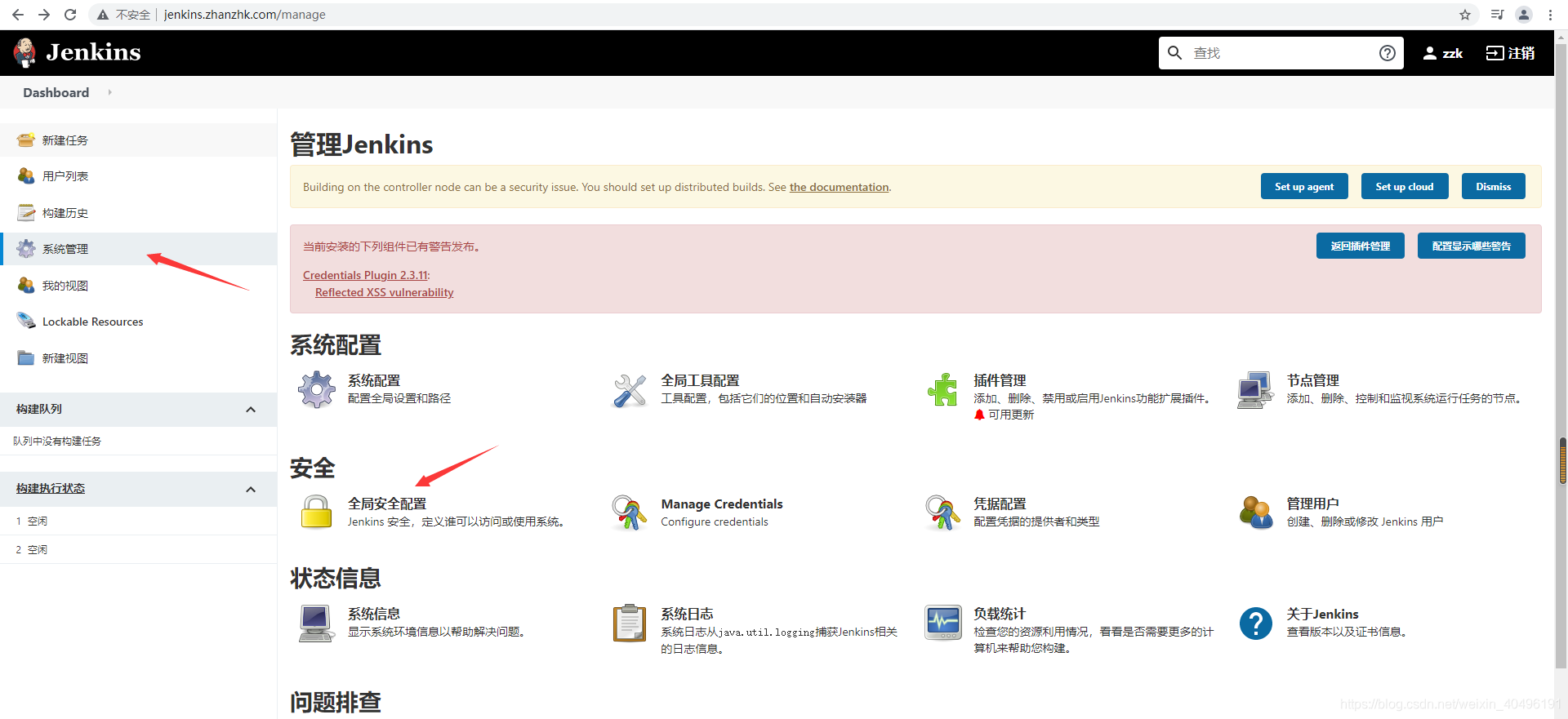Click the browser address bar URL

click(x=244, y=15)
